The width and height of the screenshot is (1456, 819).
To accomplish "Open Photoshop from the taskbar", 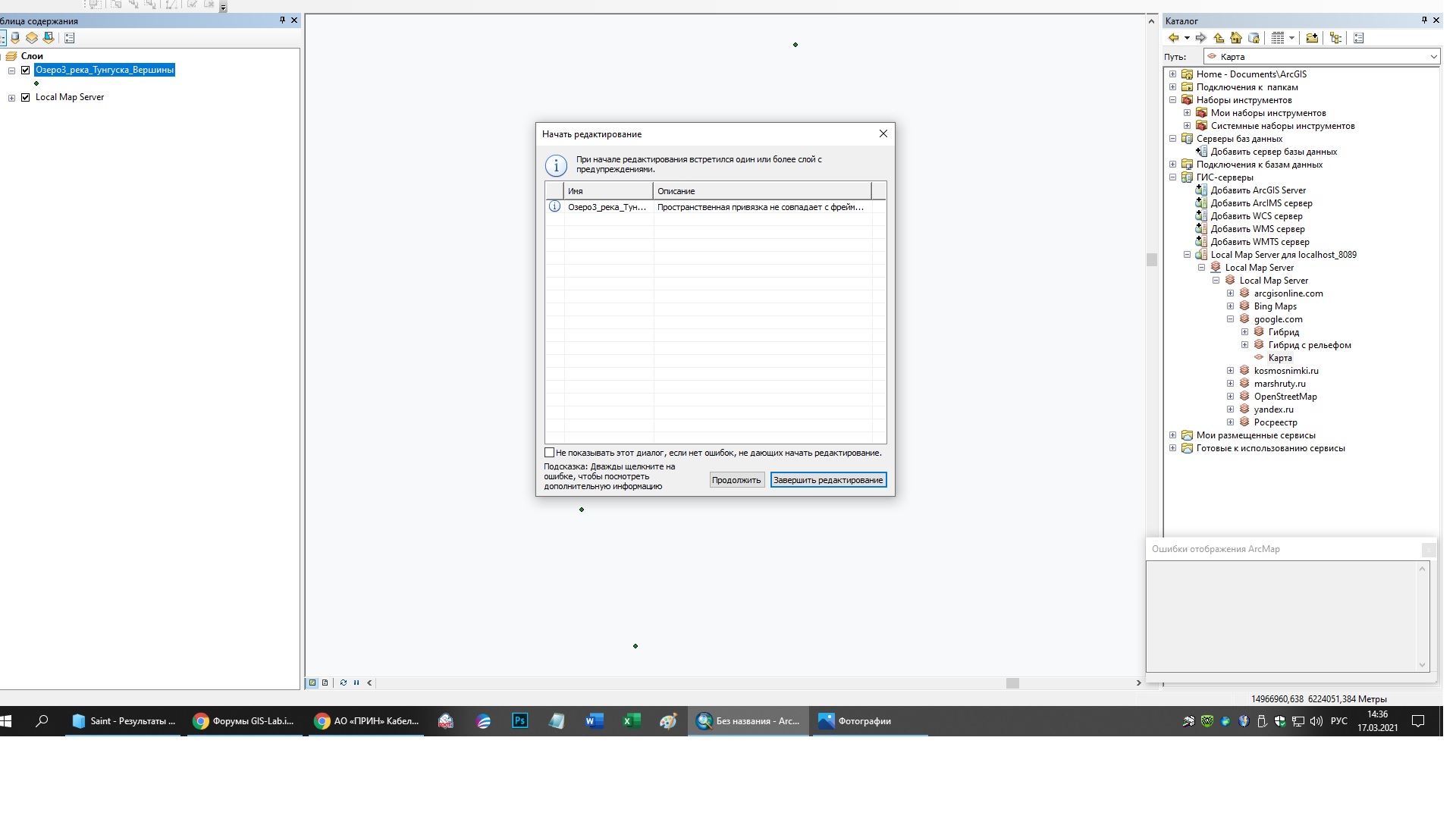I will point(520,721).
